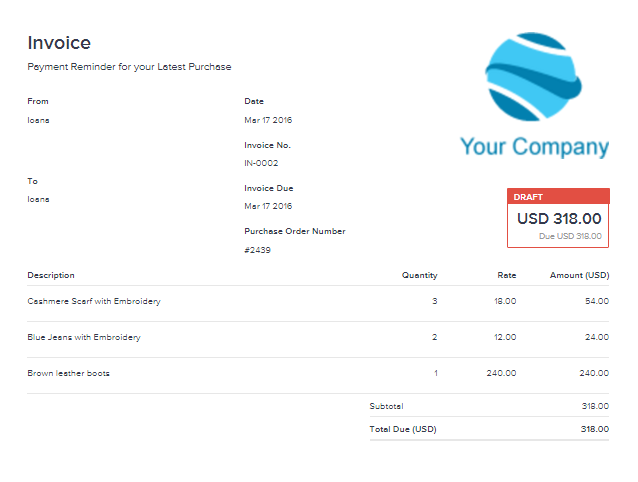Select the recipient name Ioana under To

coord(38,199)
